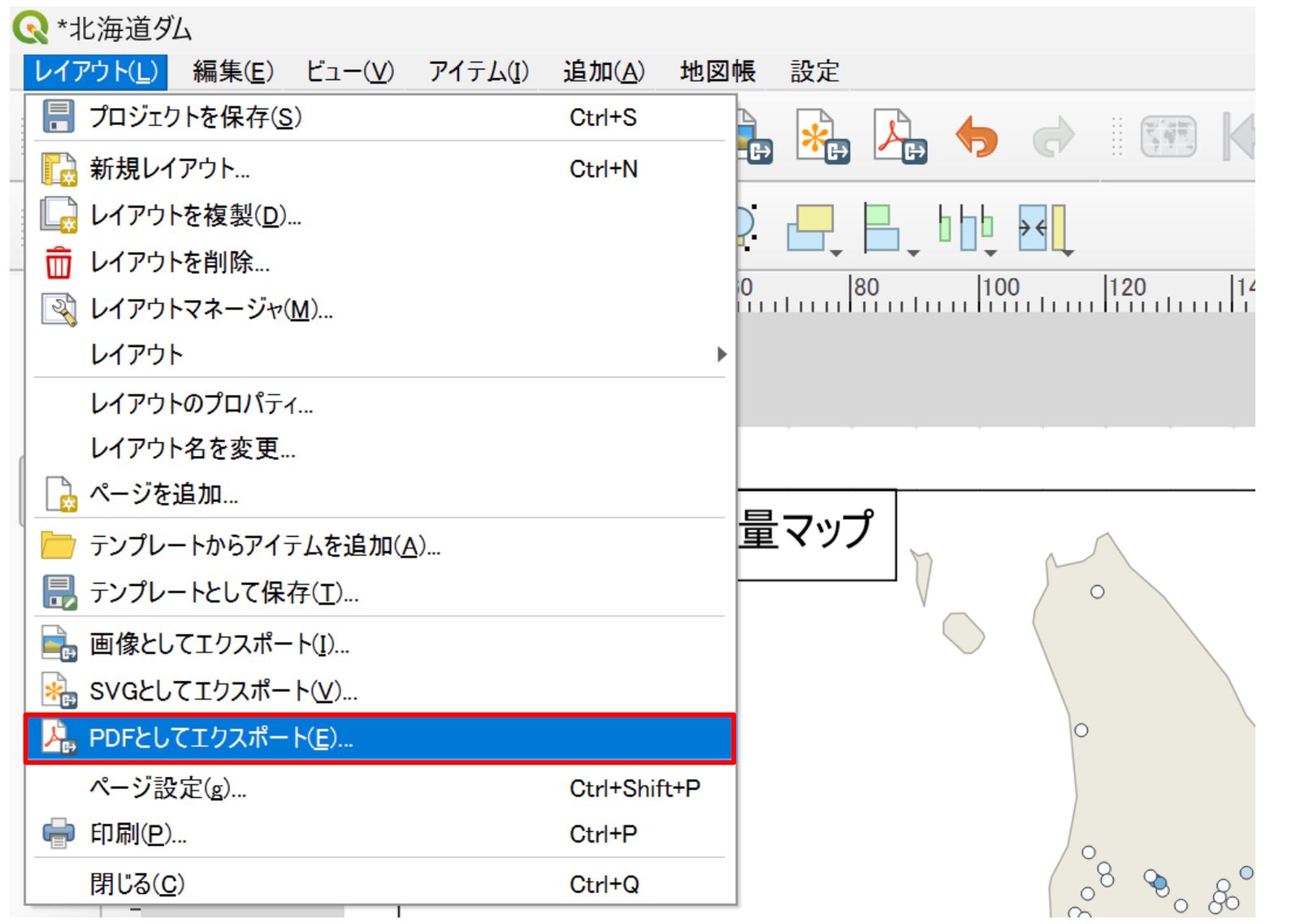Image resolution: width=1300 pixels, height=924 pixels.
Task: Select ページを追加 menu item
Action: click(380, 493)
